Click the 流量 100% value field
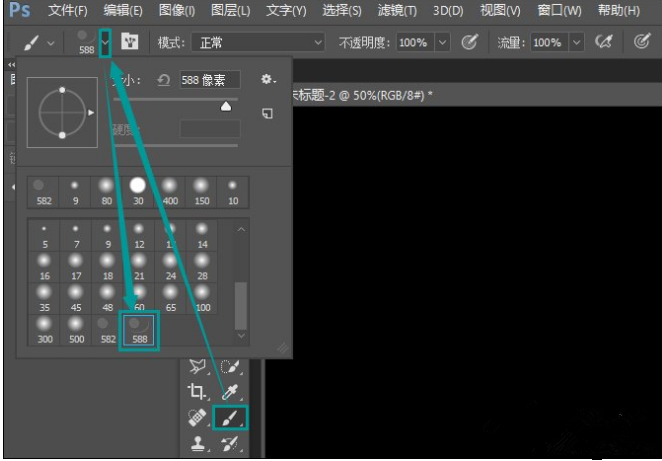The image size is (662, 461). 551,43
